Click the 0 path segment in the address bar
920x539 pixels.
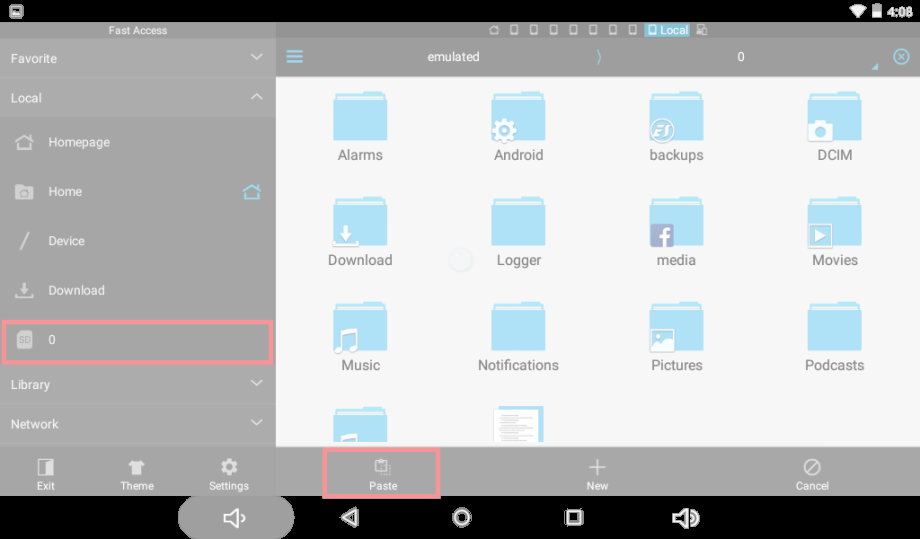click(740, 57)
